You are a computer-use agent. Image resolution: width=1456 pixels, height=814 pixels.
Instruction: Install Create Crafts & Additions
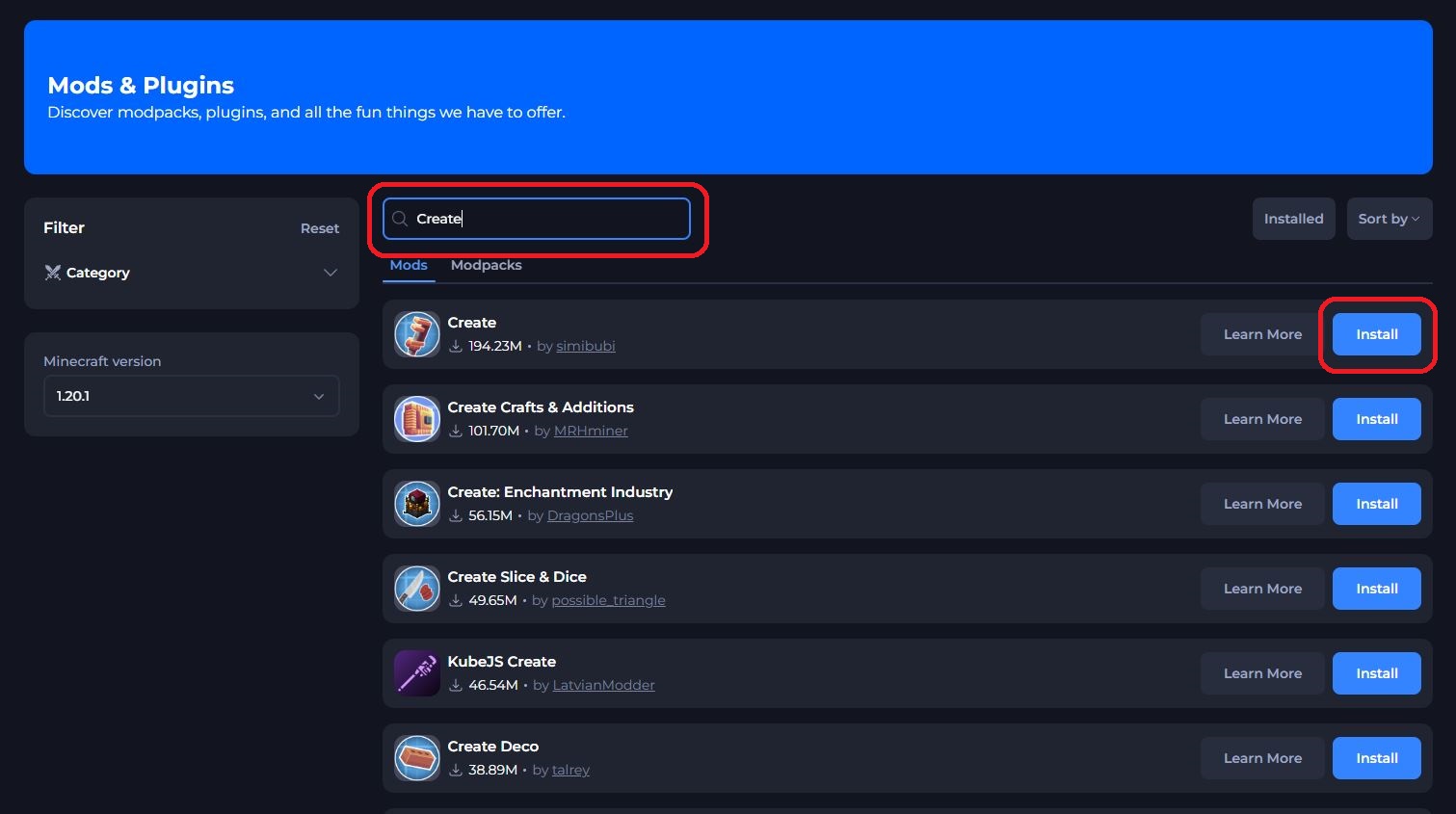[x=1377, y=419]
